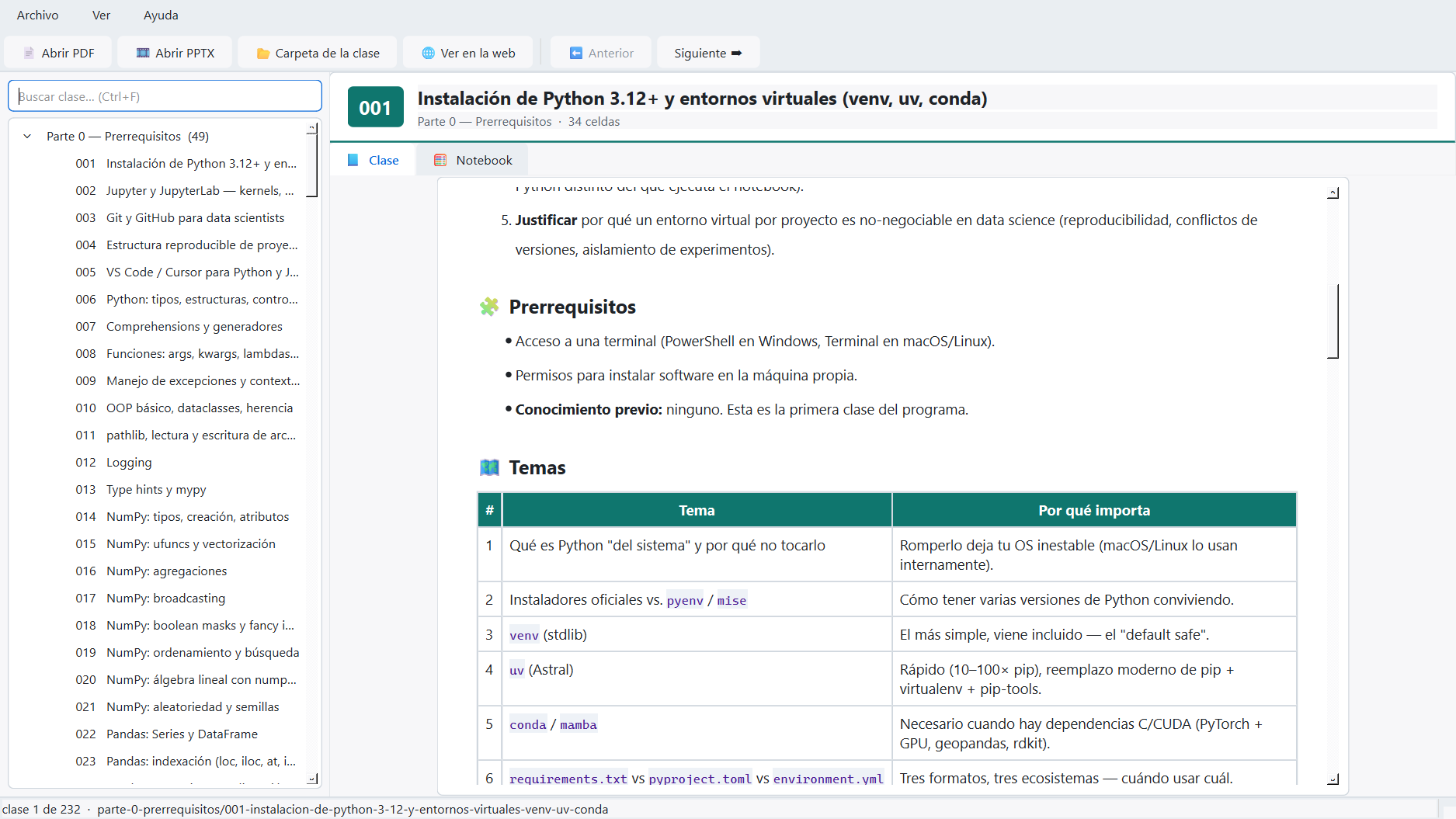Image resolution: width=1456 pixels, height=819 pixels.
Task: Select class 006 Python: tipos, estructuras
Action: click(186, 299)
